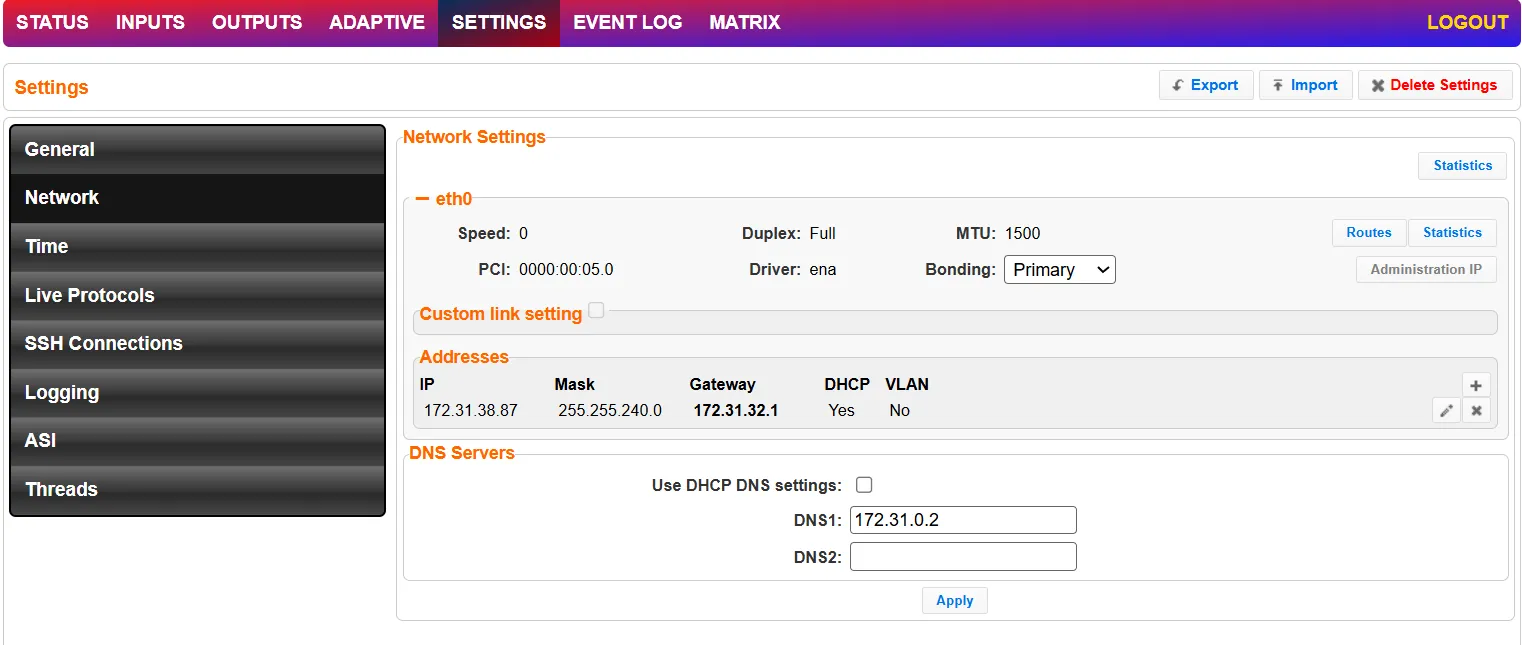Open the Threads settings section

pos(197,490)
